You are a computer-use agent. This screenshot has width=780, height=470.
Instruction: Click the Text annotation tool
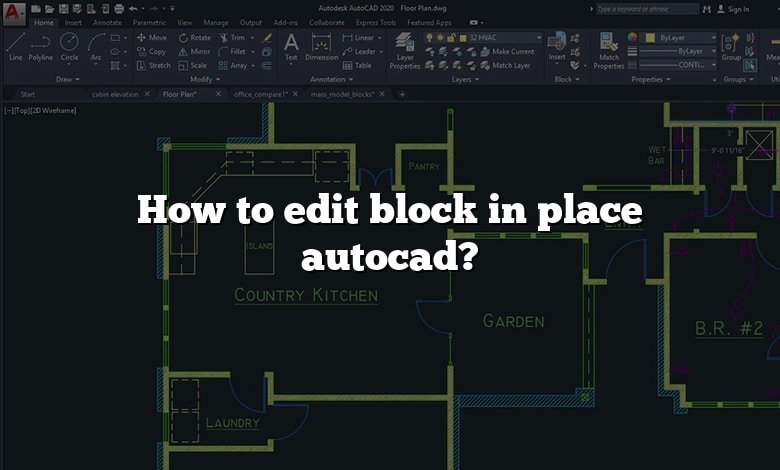(291, 46)
